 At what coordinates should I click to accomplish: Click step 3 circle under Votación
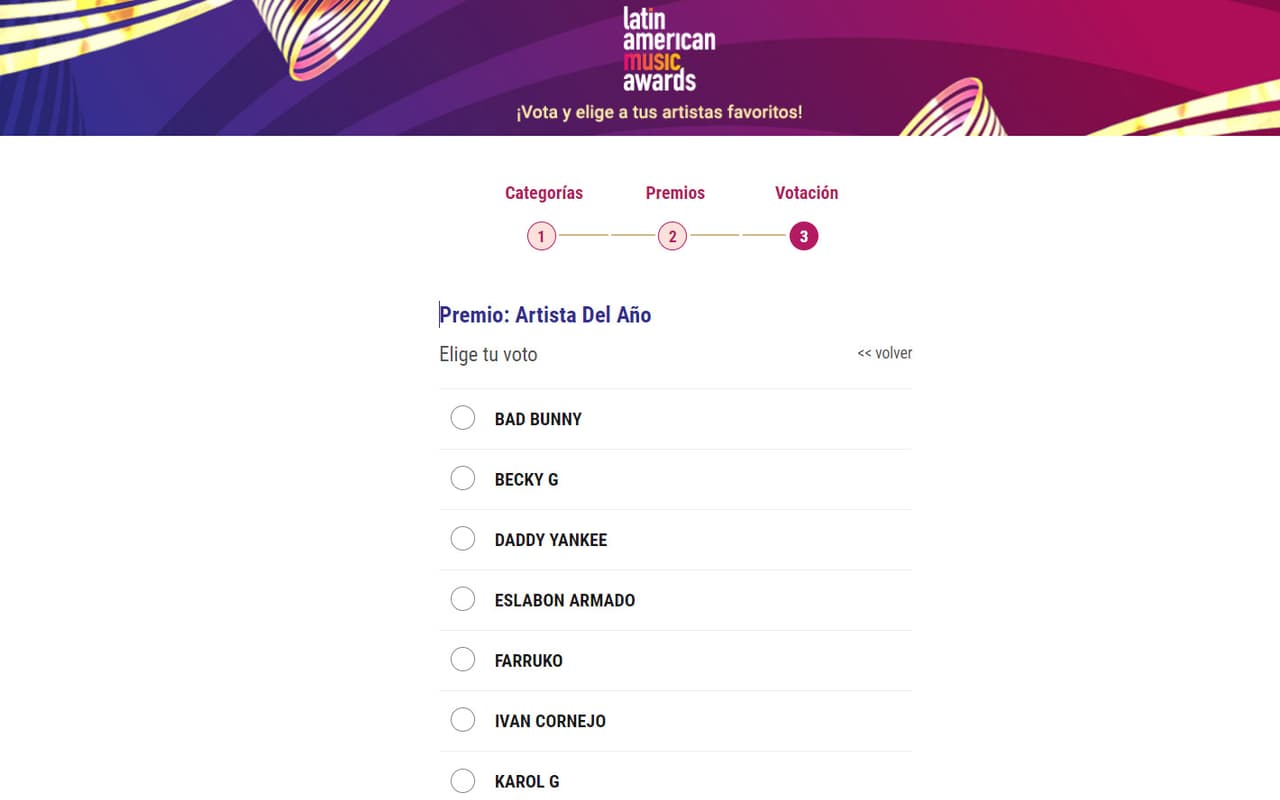point(803,237)
